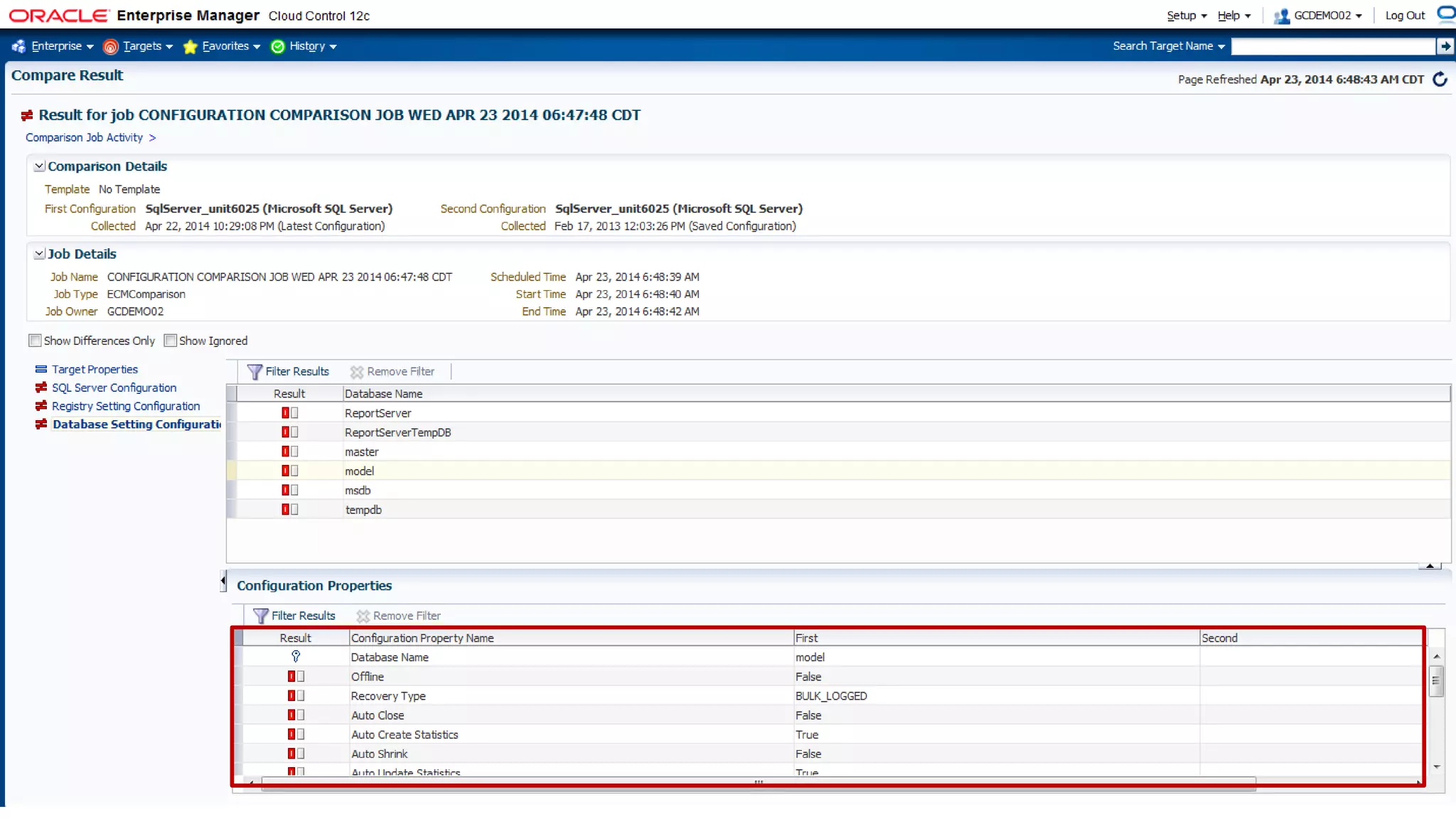The width and height of the screenshot is (1456, 819).
Task: Click the Recovery Type property name
Action: click(388, 696)
